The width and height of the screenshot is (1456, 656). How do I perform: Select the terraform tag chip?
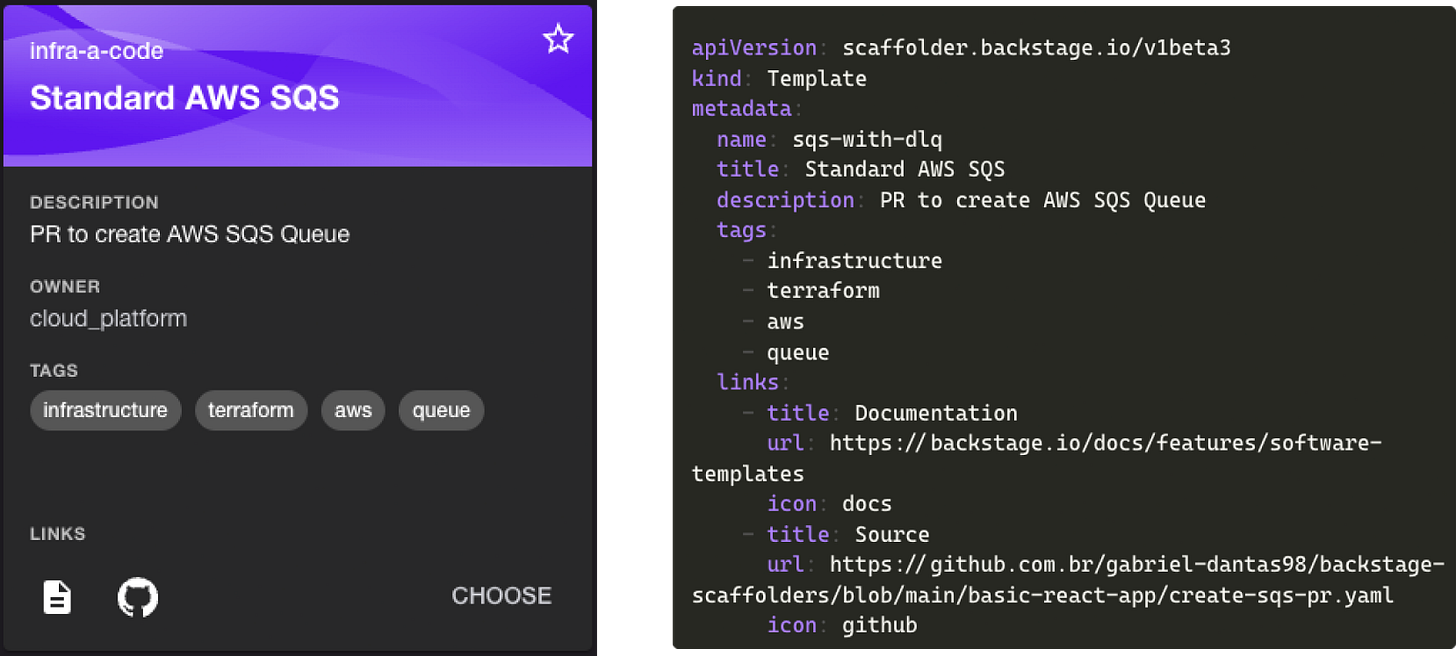[x=251, y=410]
